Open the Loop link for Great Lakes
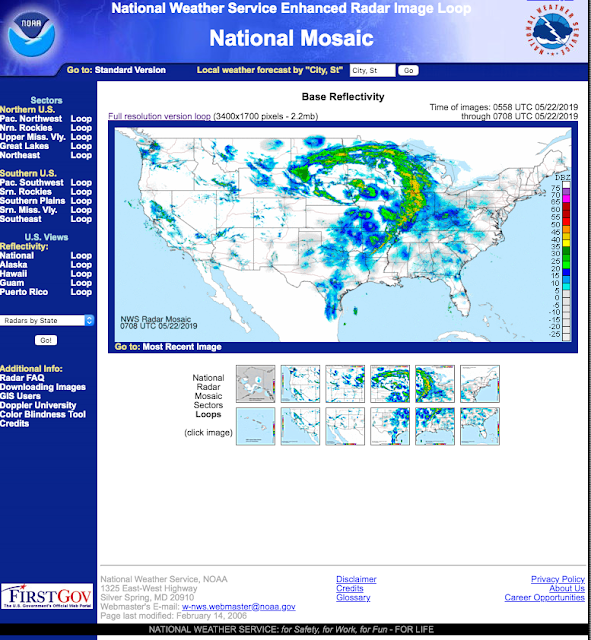This screenshot has width=591, height=640. 81,146
